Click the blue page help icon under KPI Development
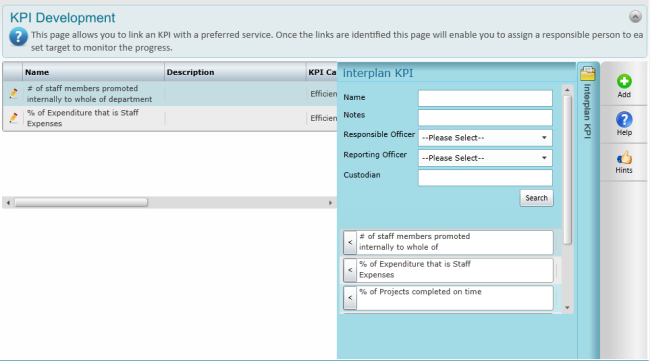 [18, 37]
